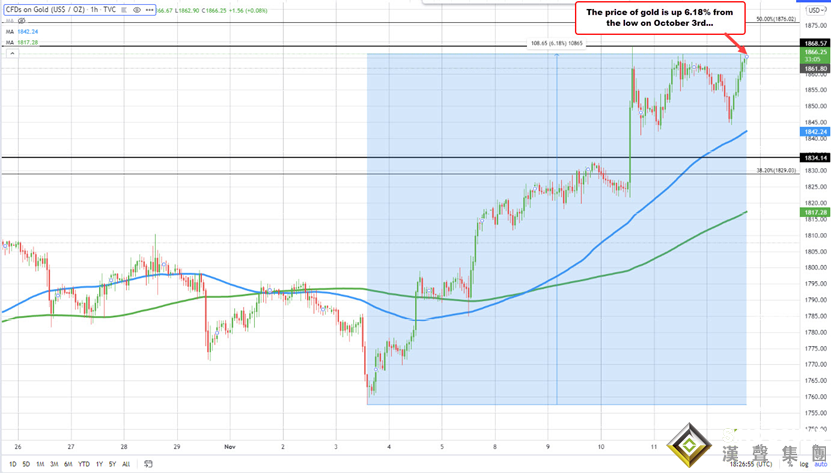Show the All time range
This screenshot has height=473, width=831.
pos(126,464)
